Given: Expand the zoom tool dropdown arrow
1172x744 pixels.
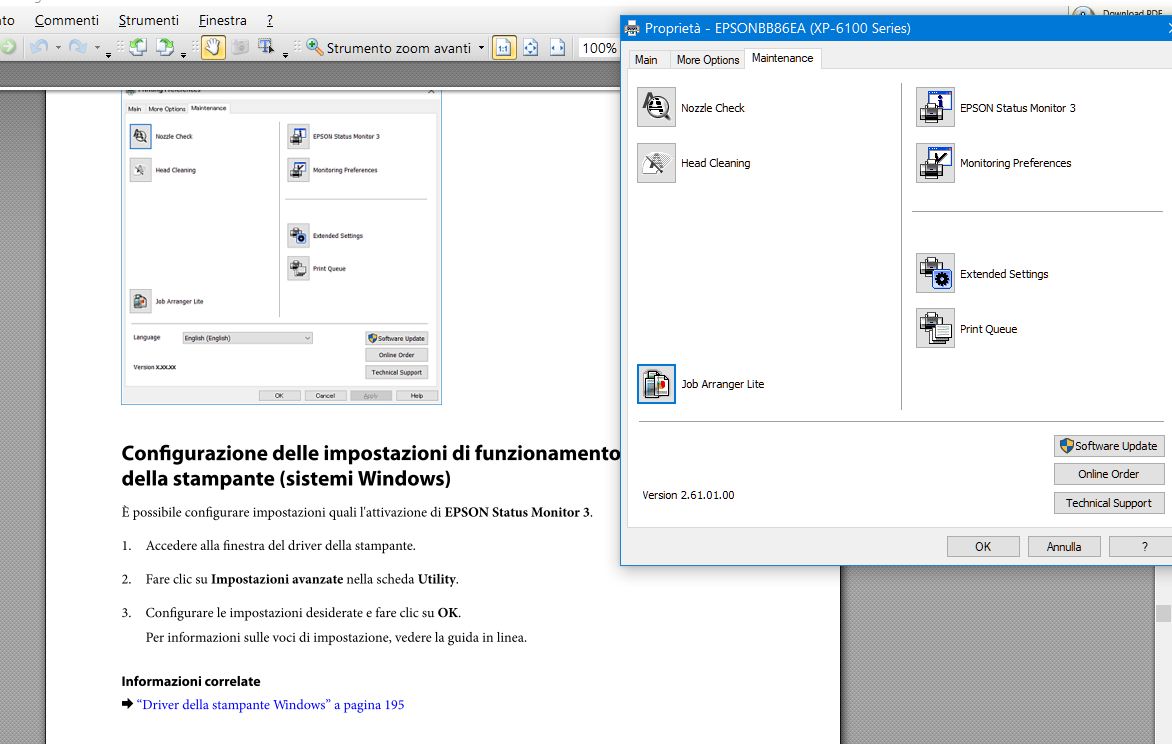Looking at the screenshot, I should point(481,48).
